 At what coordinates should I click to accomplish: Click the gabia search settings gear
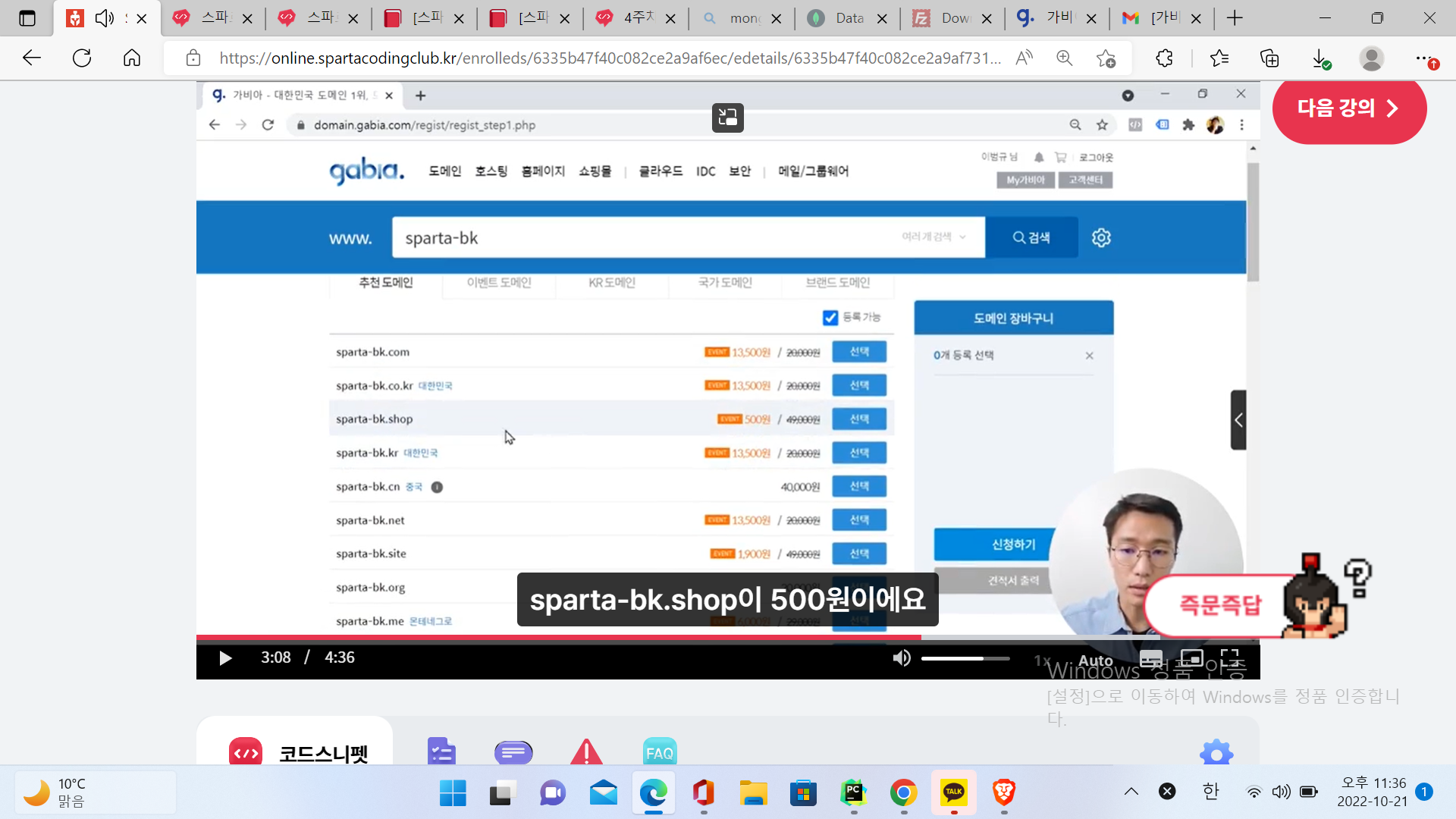coord(1101,237)
